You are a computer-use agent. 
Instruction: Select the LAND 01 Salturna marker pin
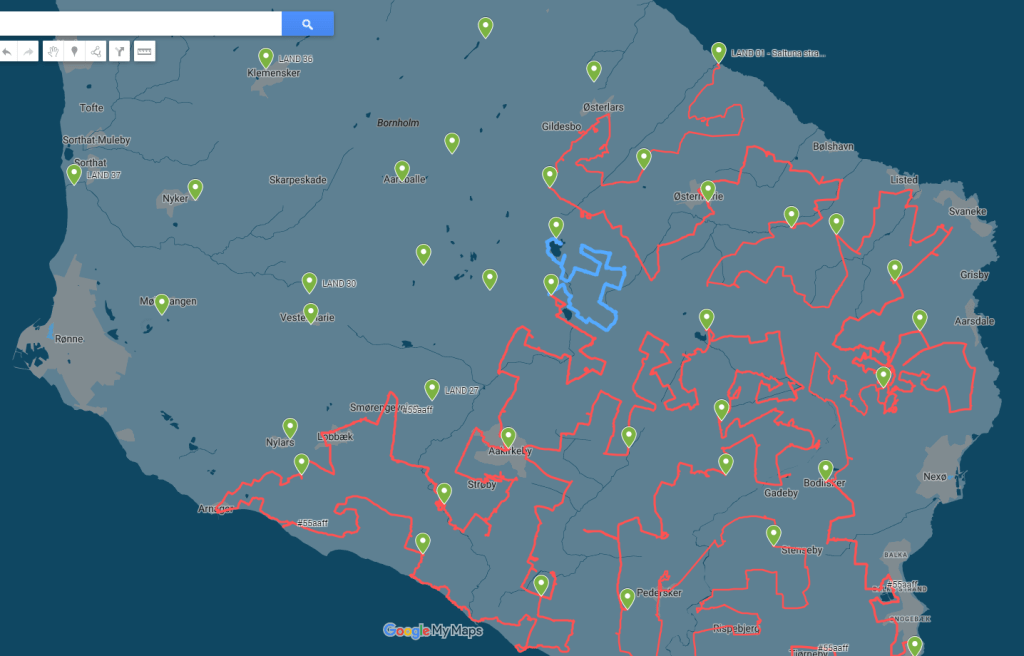click(x=719, y=51)
